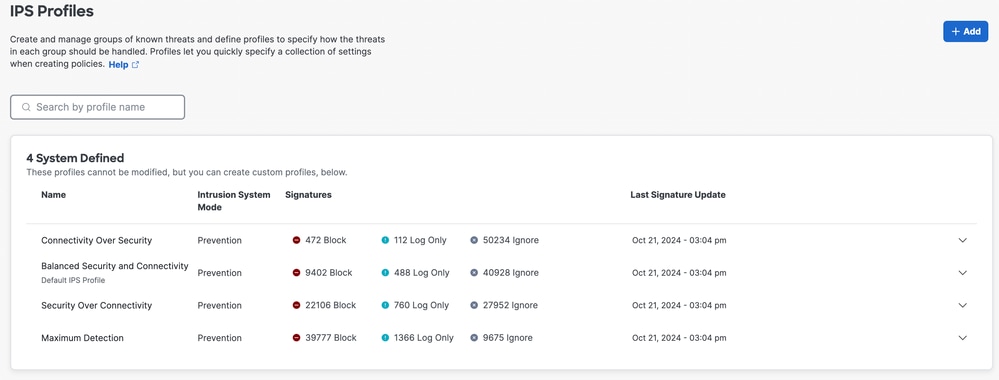Screen dimensions: 999x380
Task: Click the Name column header
Action: pos(54,195)
